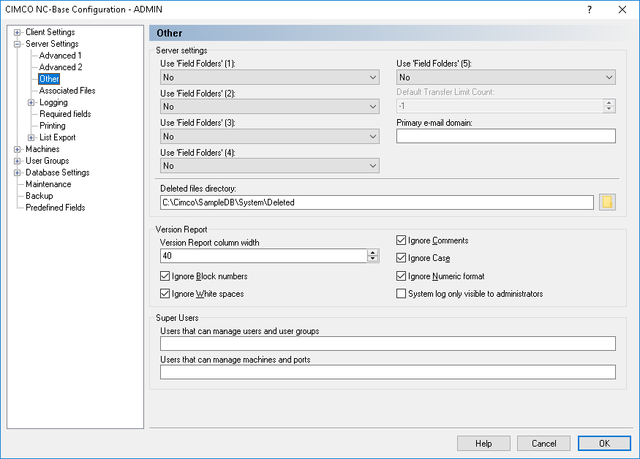Confirm settings with the OK button

point(604,443)
